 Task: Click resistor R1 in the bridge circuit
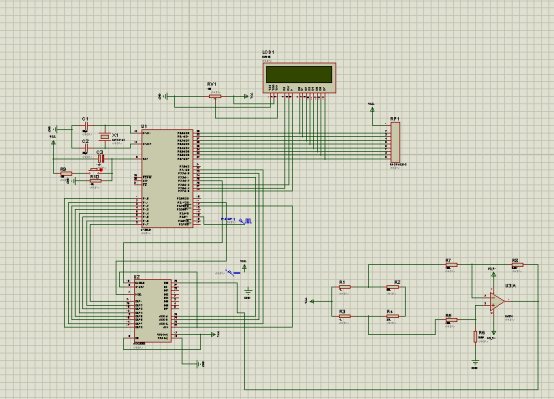[x=345, y=287]
